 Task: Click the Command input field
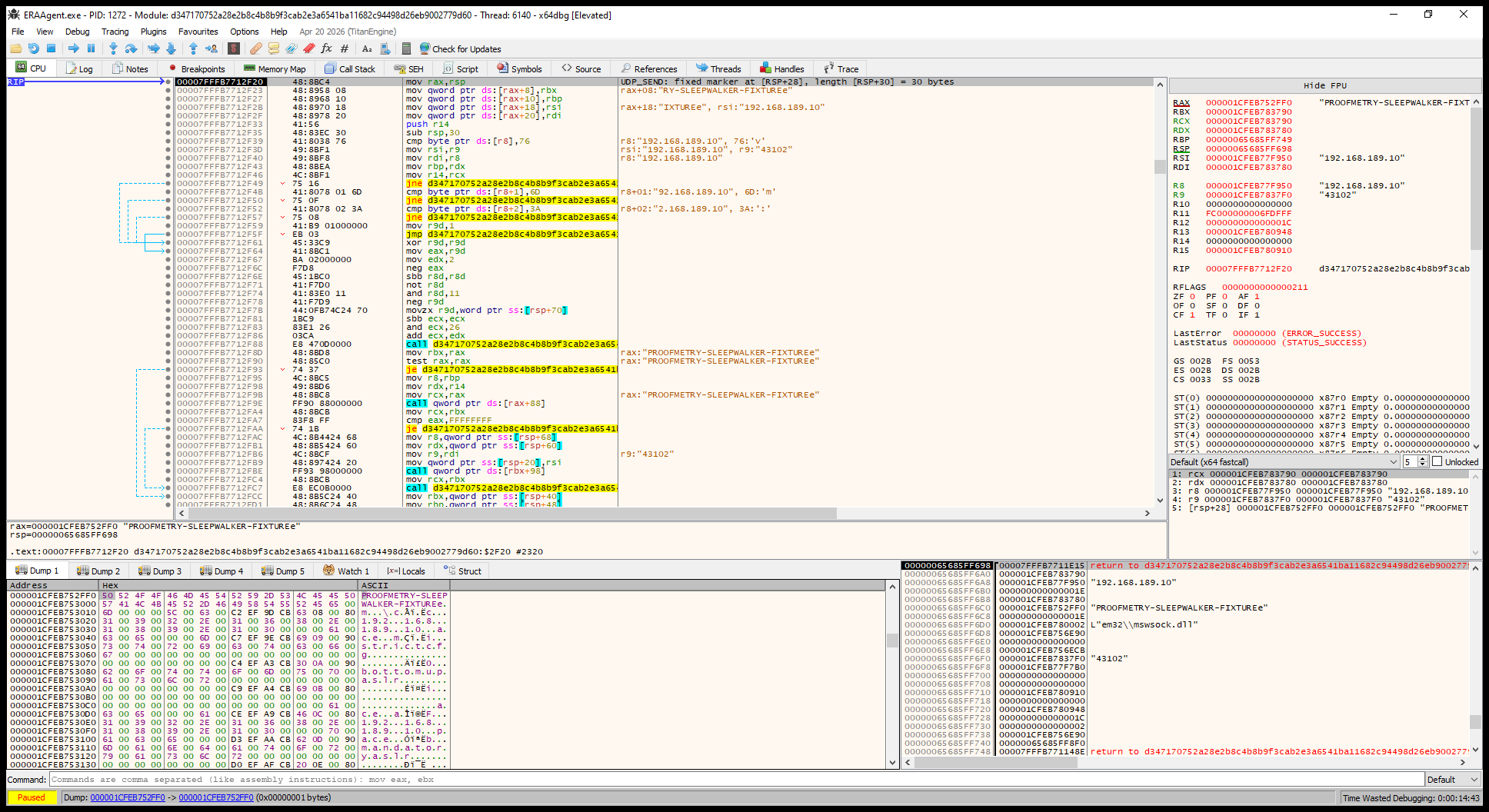pos(736,780)
